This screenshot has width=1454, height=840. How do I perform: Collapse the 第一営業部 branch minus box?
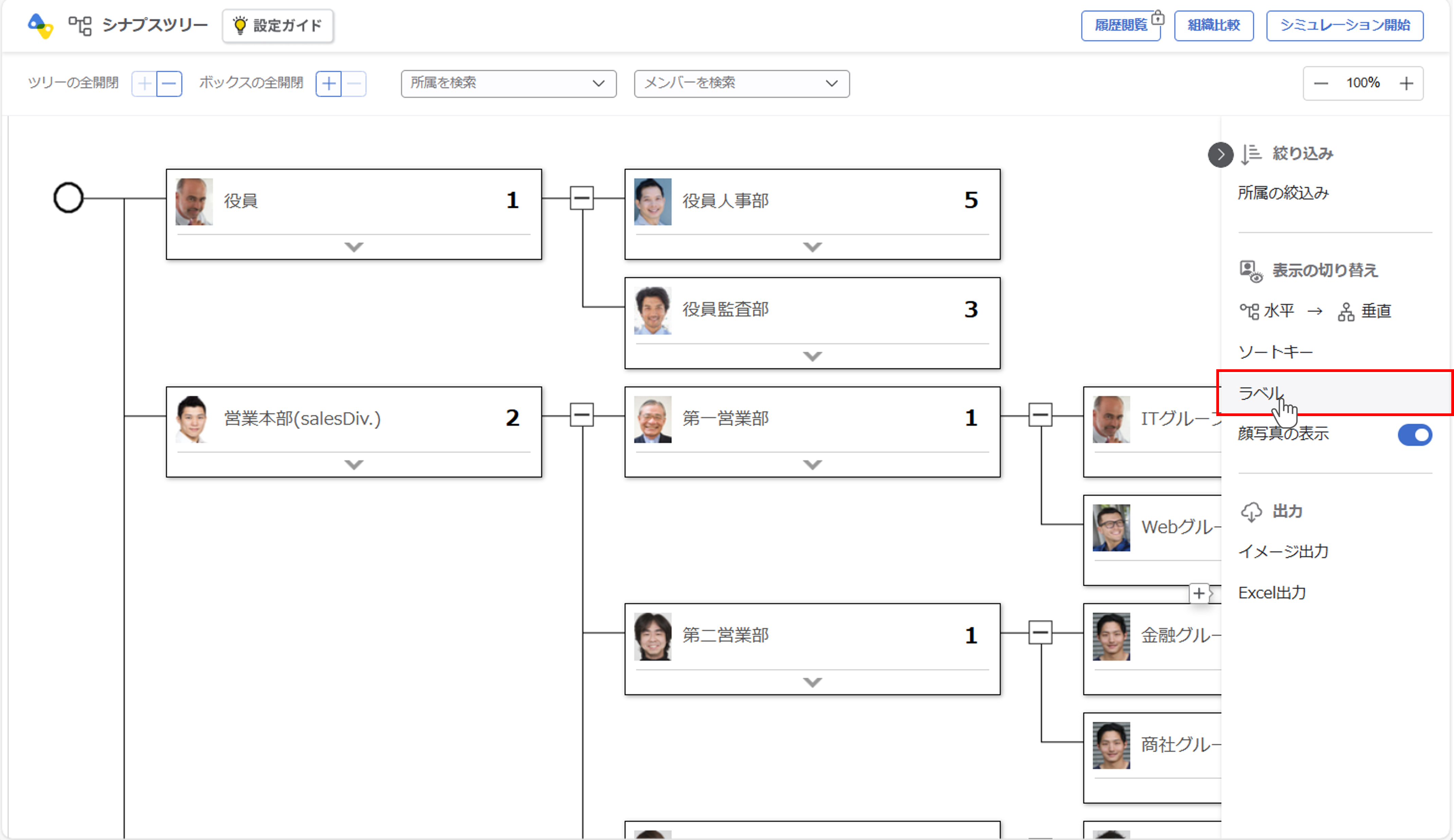[x=1040, y=415]
